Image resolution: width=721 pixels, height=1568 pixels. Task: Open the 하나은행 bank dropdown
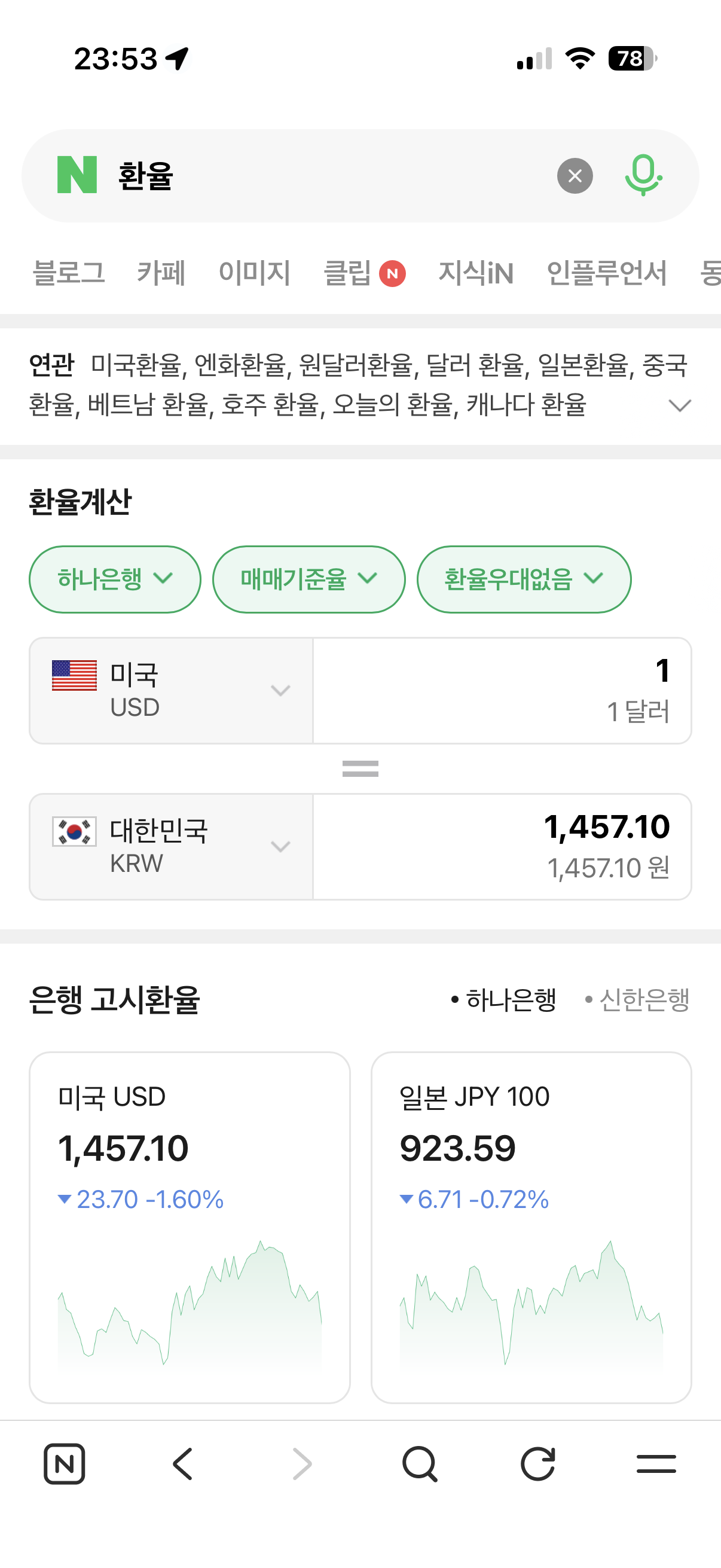click(115, 579)
